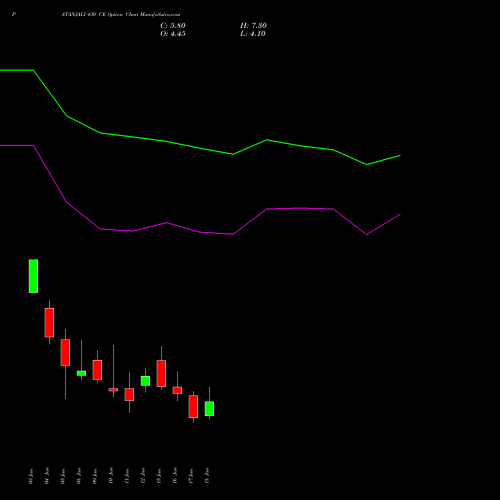Click the 18 Jun green candlestick
The width and height of the screenshot is (500, 500).
(209, 408)
